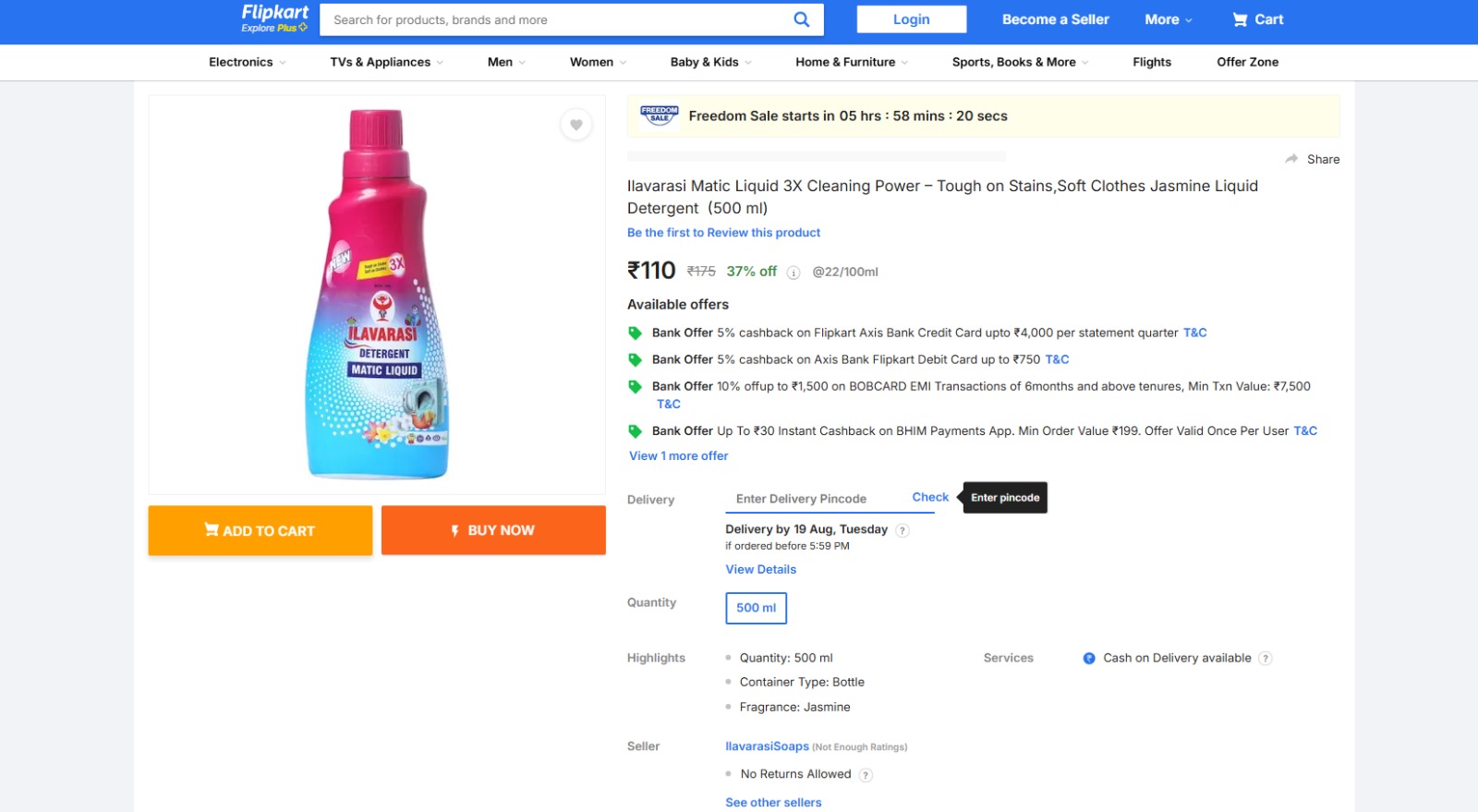Expand the Home & Furniture menu
Screen dimensions: 1478x812
851,62
